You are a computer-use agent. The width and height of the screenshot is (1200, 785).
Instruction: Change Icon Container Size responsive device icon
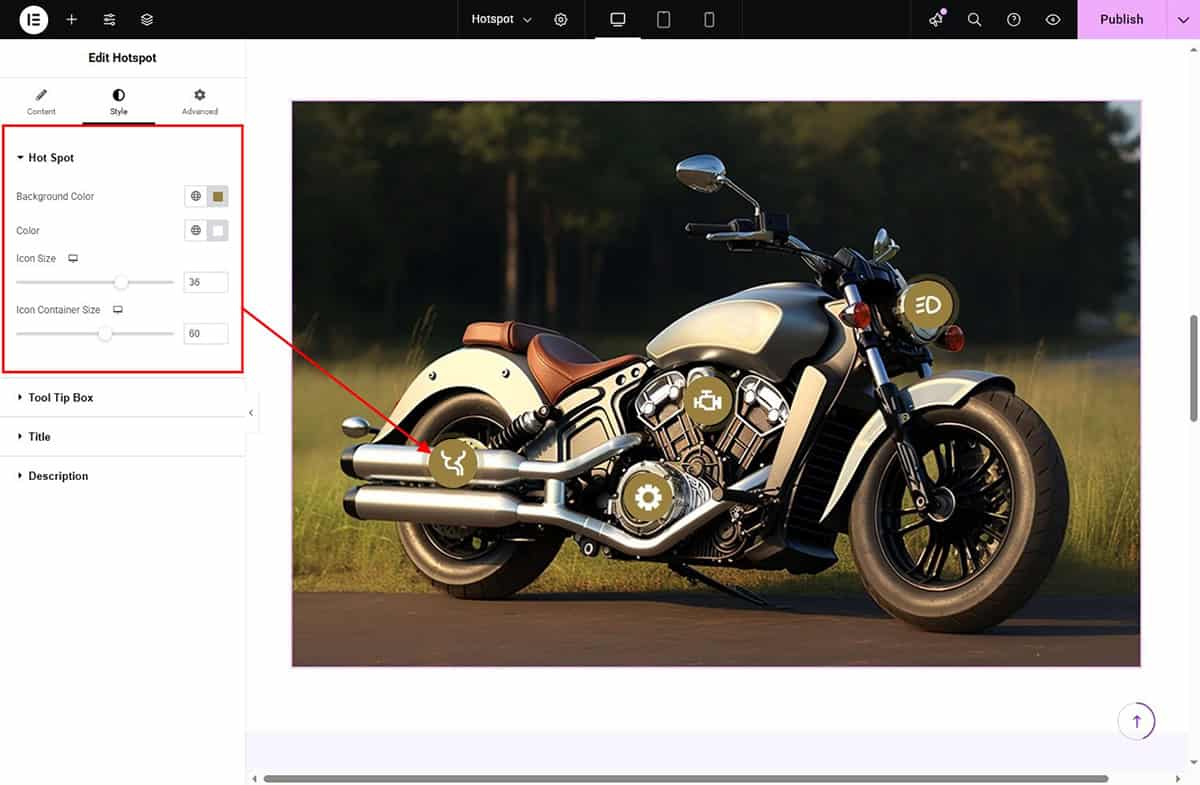click(117, 310)
